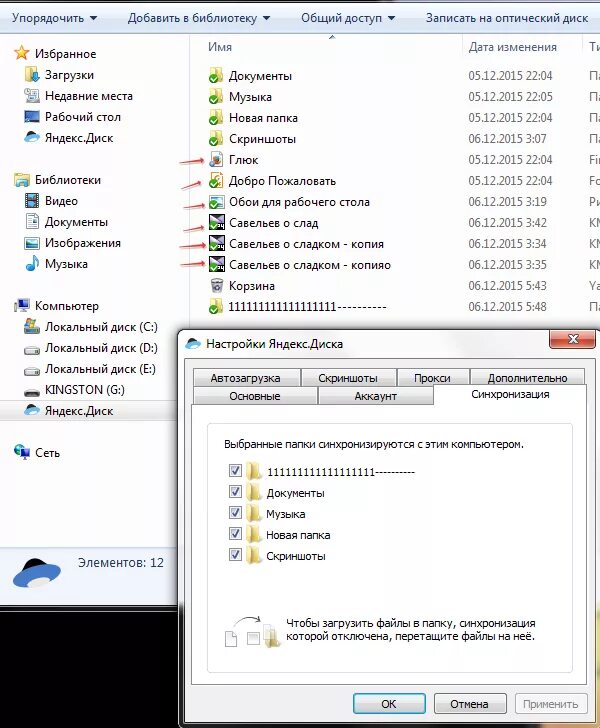Image resolution: width=600 pixels, height=728 pixels.
Task: Select the Новая папка folder icon in file list
Action: click(x=216, y=117)
